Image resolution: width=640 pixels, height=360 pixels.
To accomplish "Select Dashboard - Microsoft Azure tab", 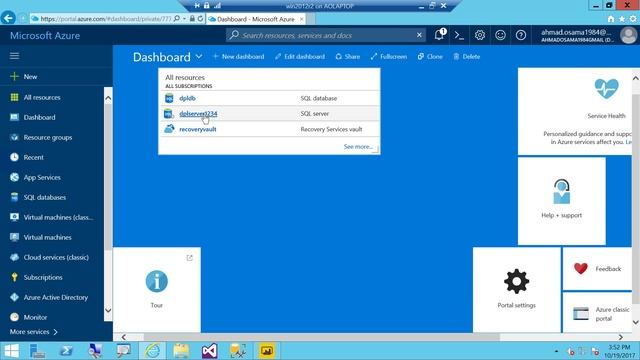I will click(256, 19).
